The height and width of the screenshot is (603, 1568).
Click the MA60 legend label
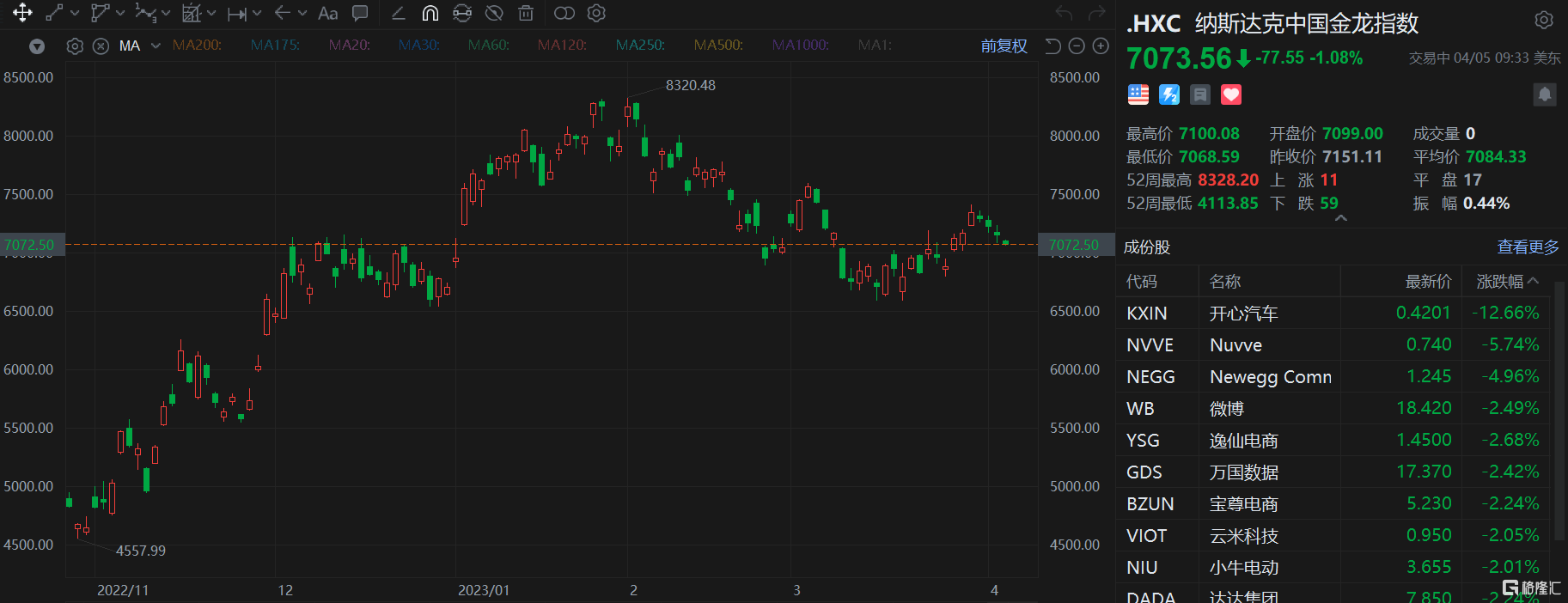point(489,45)
